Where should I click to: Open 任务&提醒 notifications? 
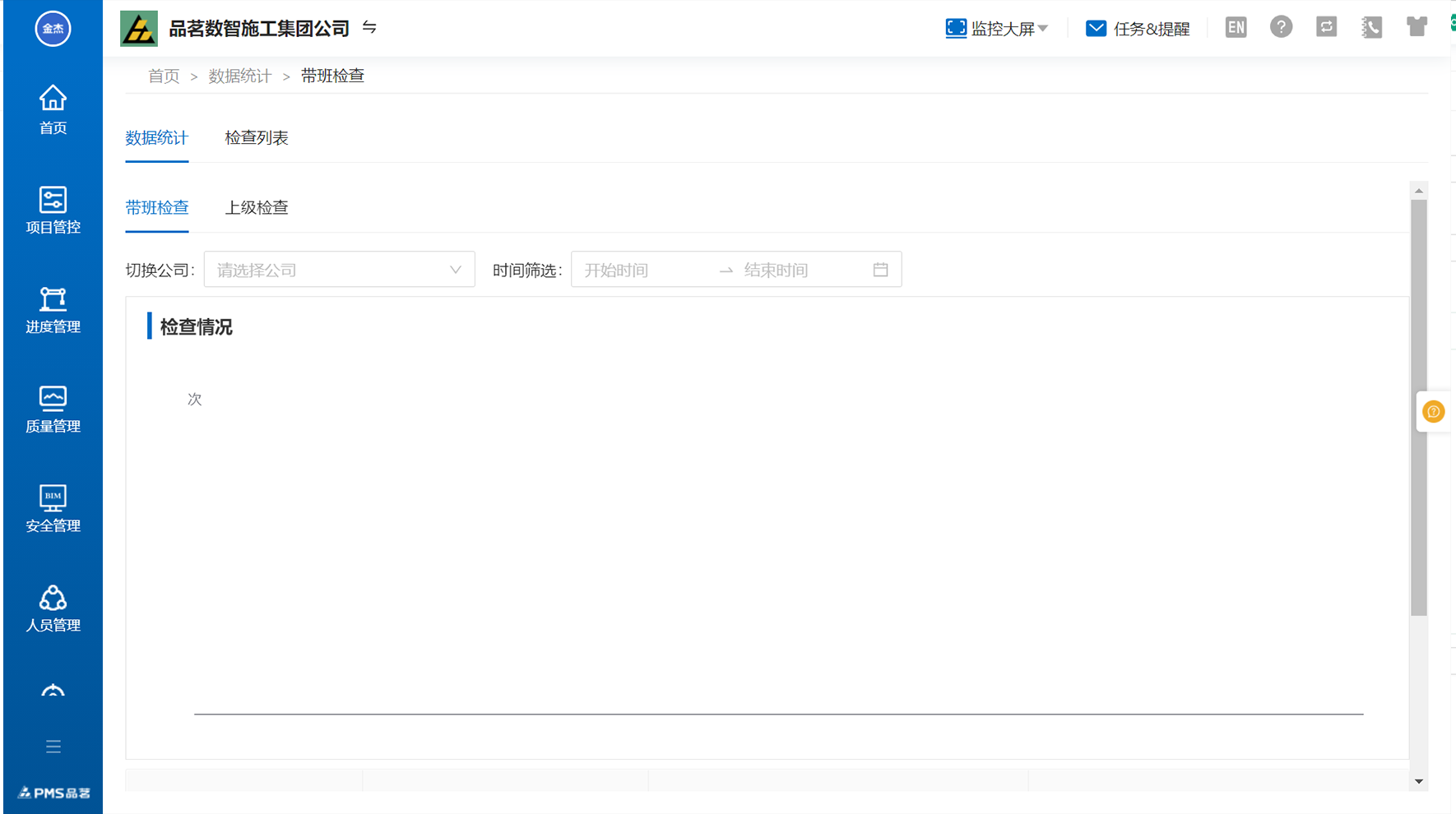[1138, 29]
